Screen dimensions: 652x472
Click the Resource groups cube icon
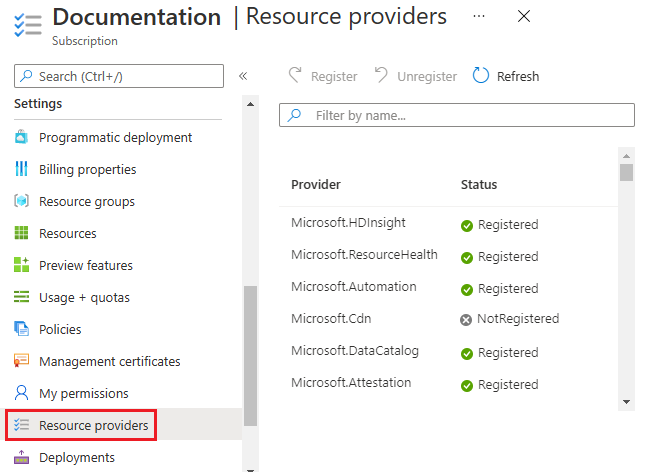click(x=22, y=202)
